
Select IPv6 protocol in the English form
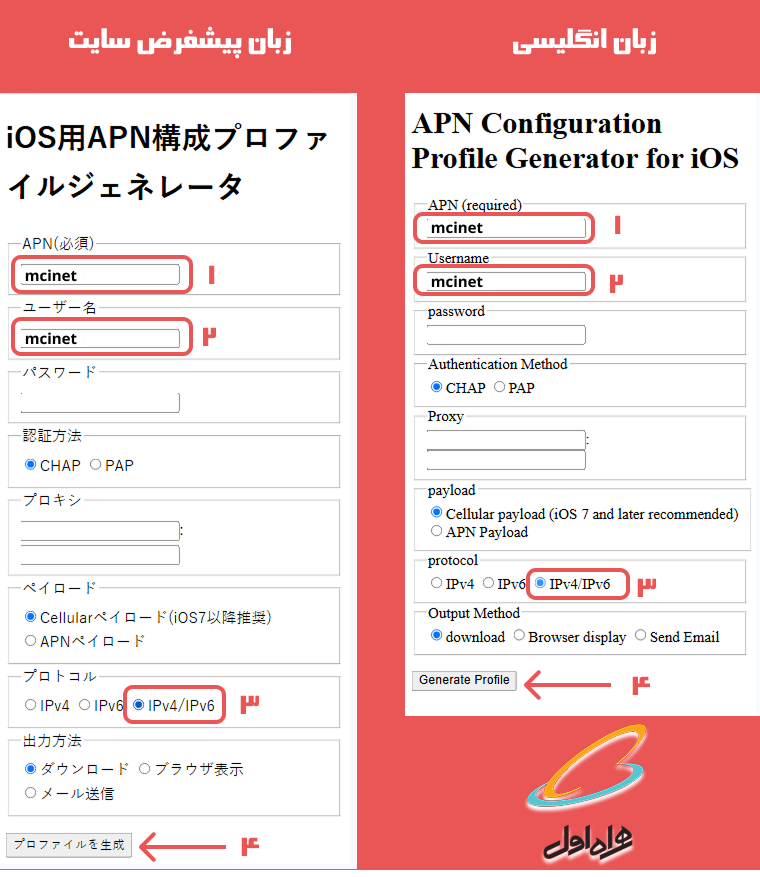click(488, 583)
